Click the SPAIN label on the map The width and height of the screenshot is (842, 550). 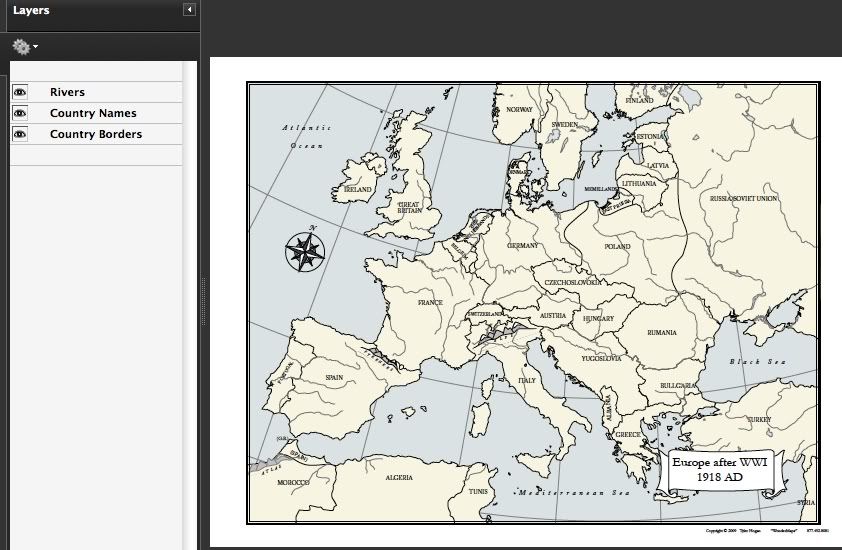pos(334,378)
